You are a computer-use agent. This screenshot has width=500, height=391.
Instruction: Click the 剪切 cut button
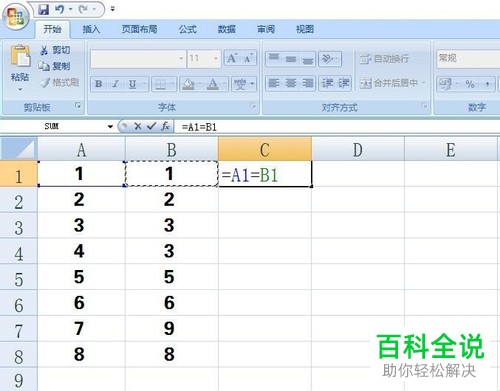[55, 50]
